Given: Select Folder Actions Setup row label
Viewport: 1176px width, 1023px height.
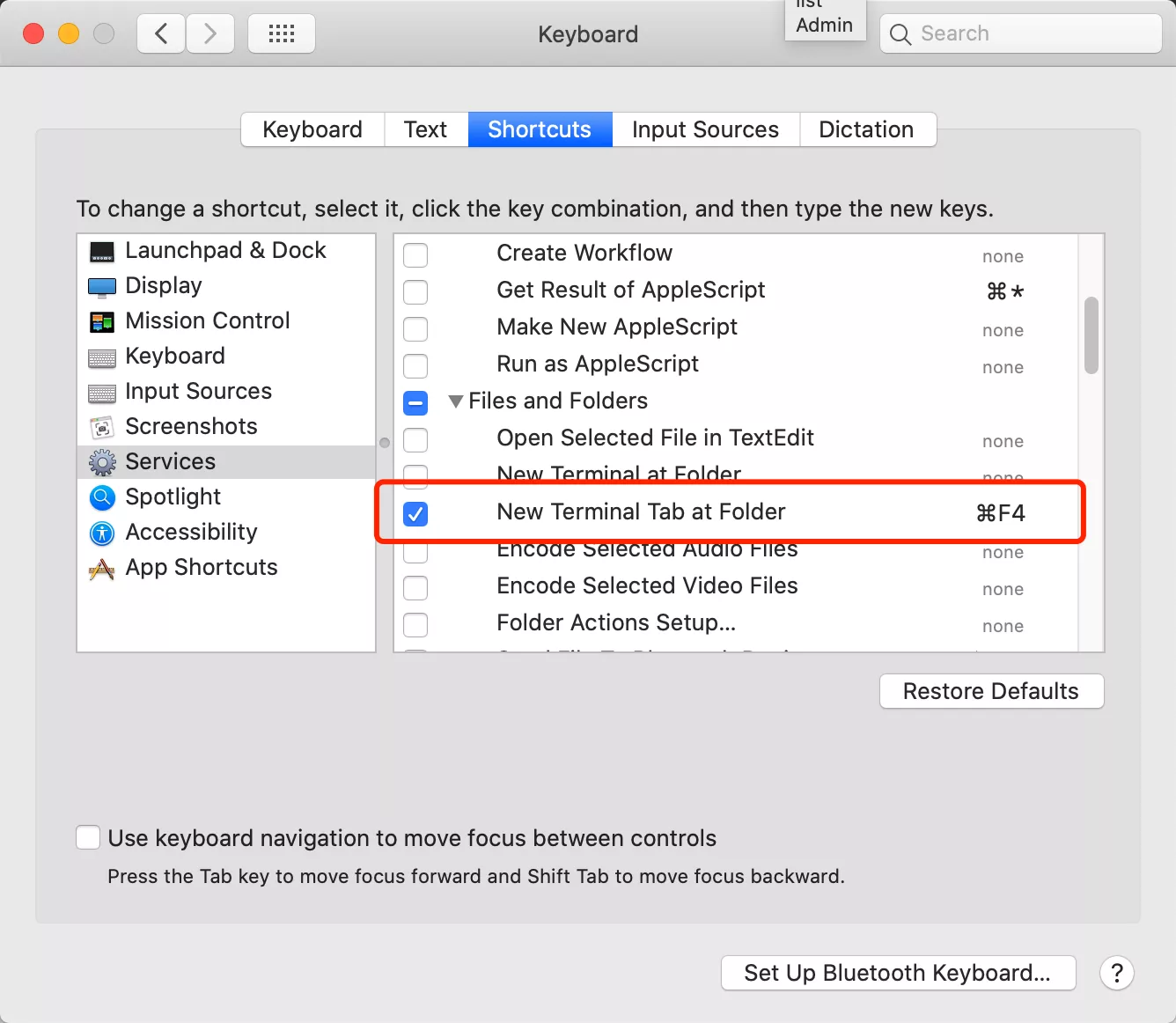Looking at the screenshot, I should tap(616, 623).
